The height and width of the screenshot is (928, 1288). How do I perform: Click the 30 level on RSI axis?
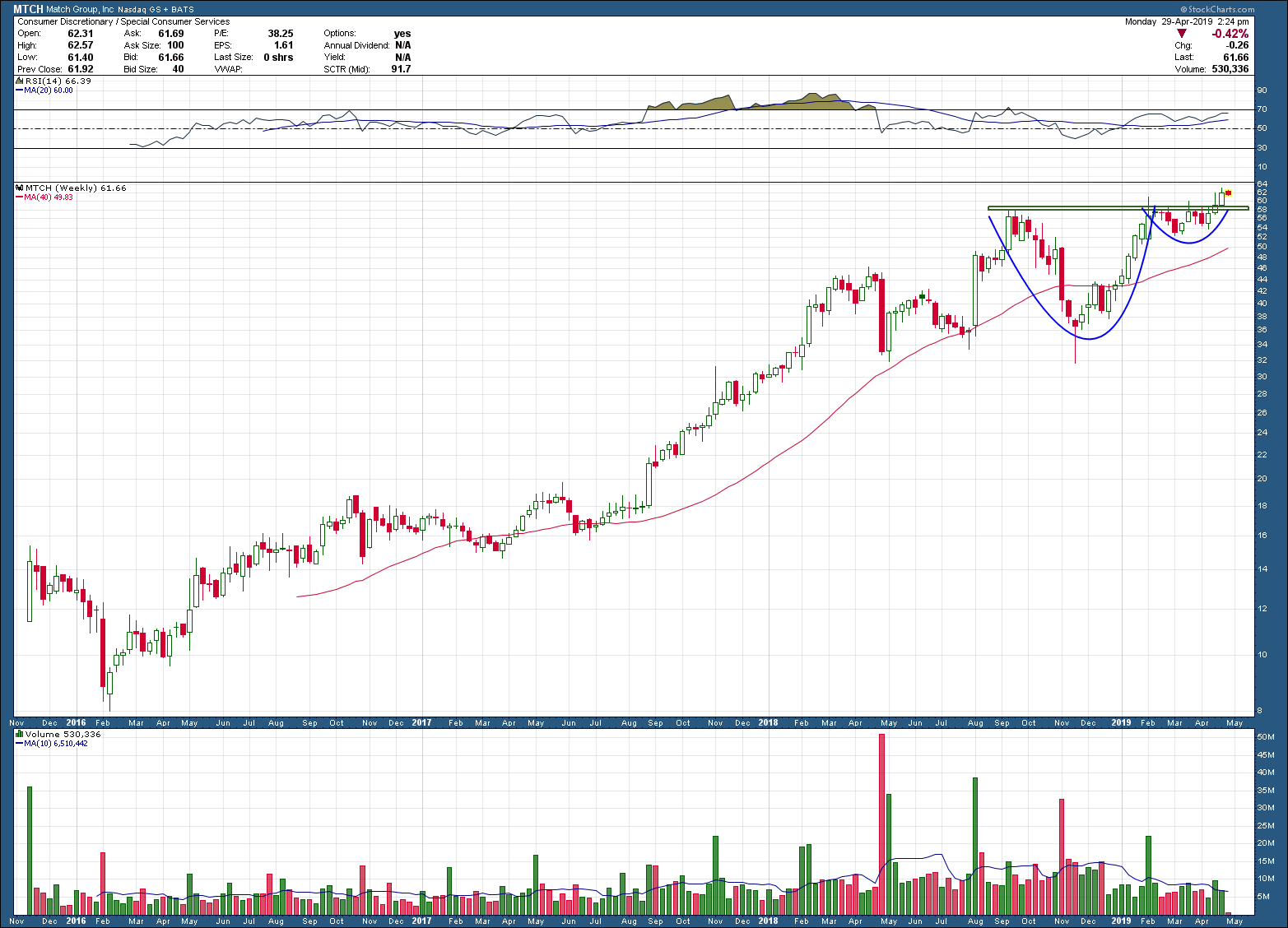pyautogui.click(x=1262, y=148)
